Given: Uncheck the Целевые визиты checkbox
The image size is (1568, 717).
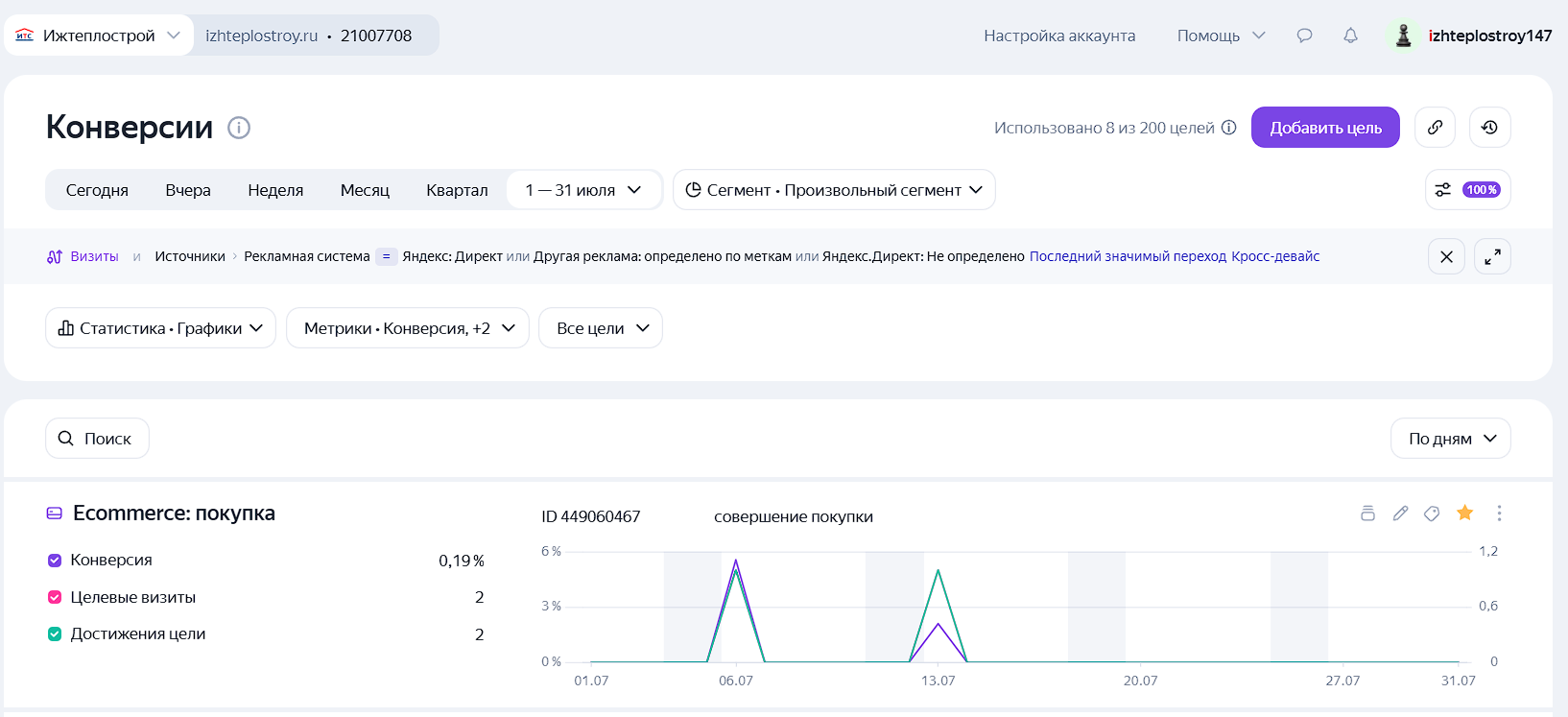Looking at the screenshot, I should (55, 597).
